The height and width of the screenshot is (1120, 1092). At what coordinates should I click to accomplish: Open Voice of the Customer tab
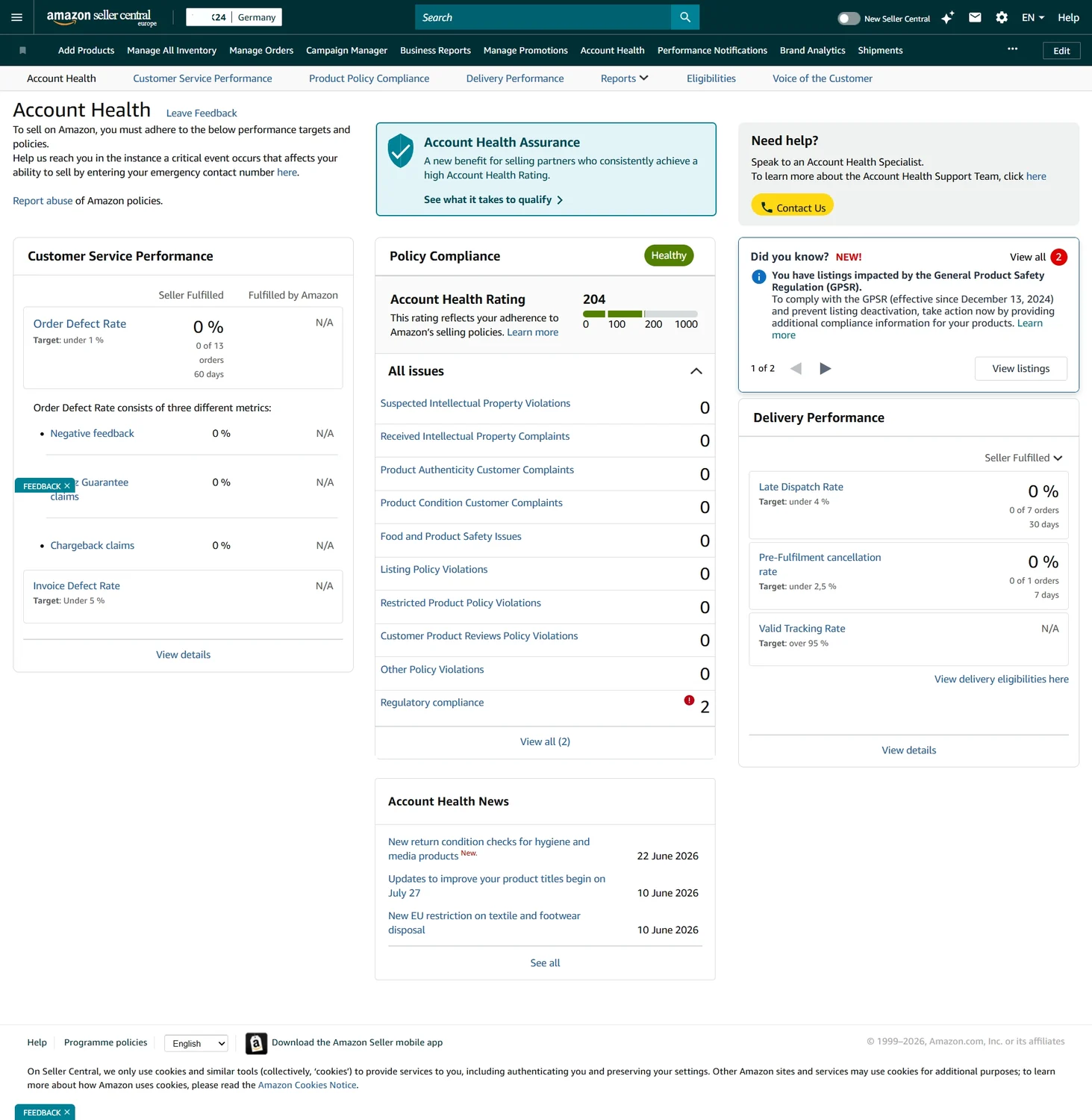tap(823, 78)
